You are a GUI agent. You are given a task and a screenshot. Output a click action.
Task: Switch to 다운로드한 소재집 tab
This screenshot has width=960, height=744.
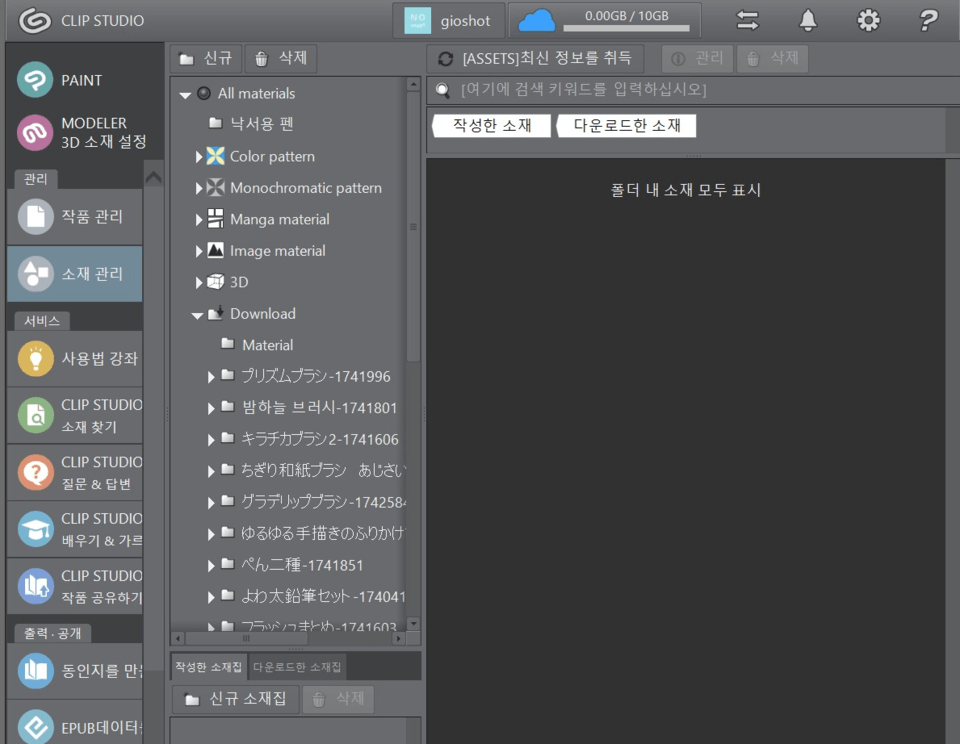297,667
